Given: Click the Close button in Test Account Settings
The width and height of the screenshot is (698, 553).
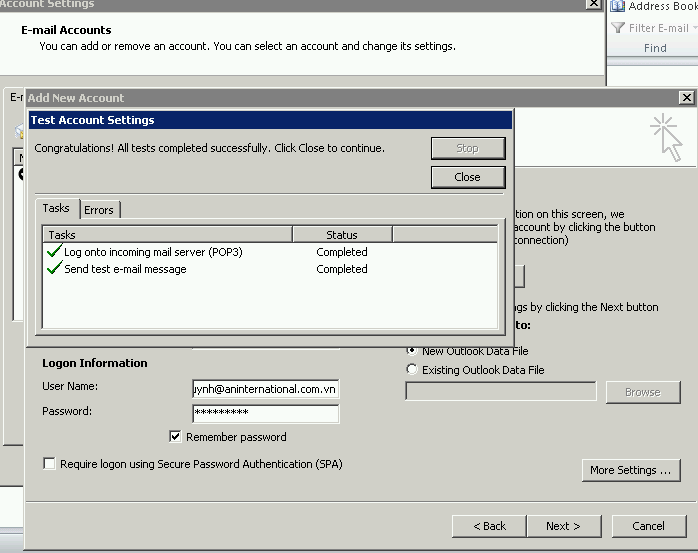Looking at the screenshot, I should coord(468,177).
